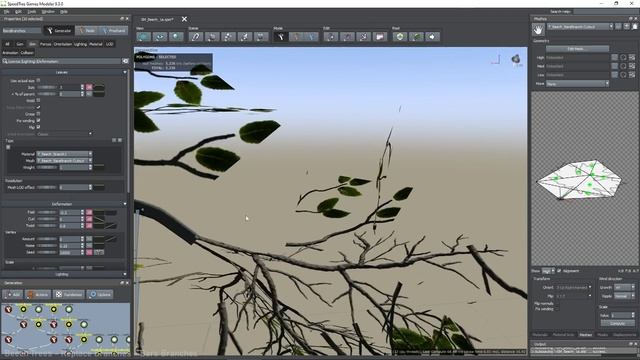Screen dimensions: 640x360
Task: Select the blue Freehand mode icon in toolbar
Action: pyautogui.click(x=311, y=37)
